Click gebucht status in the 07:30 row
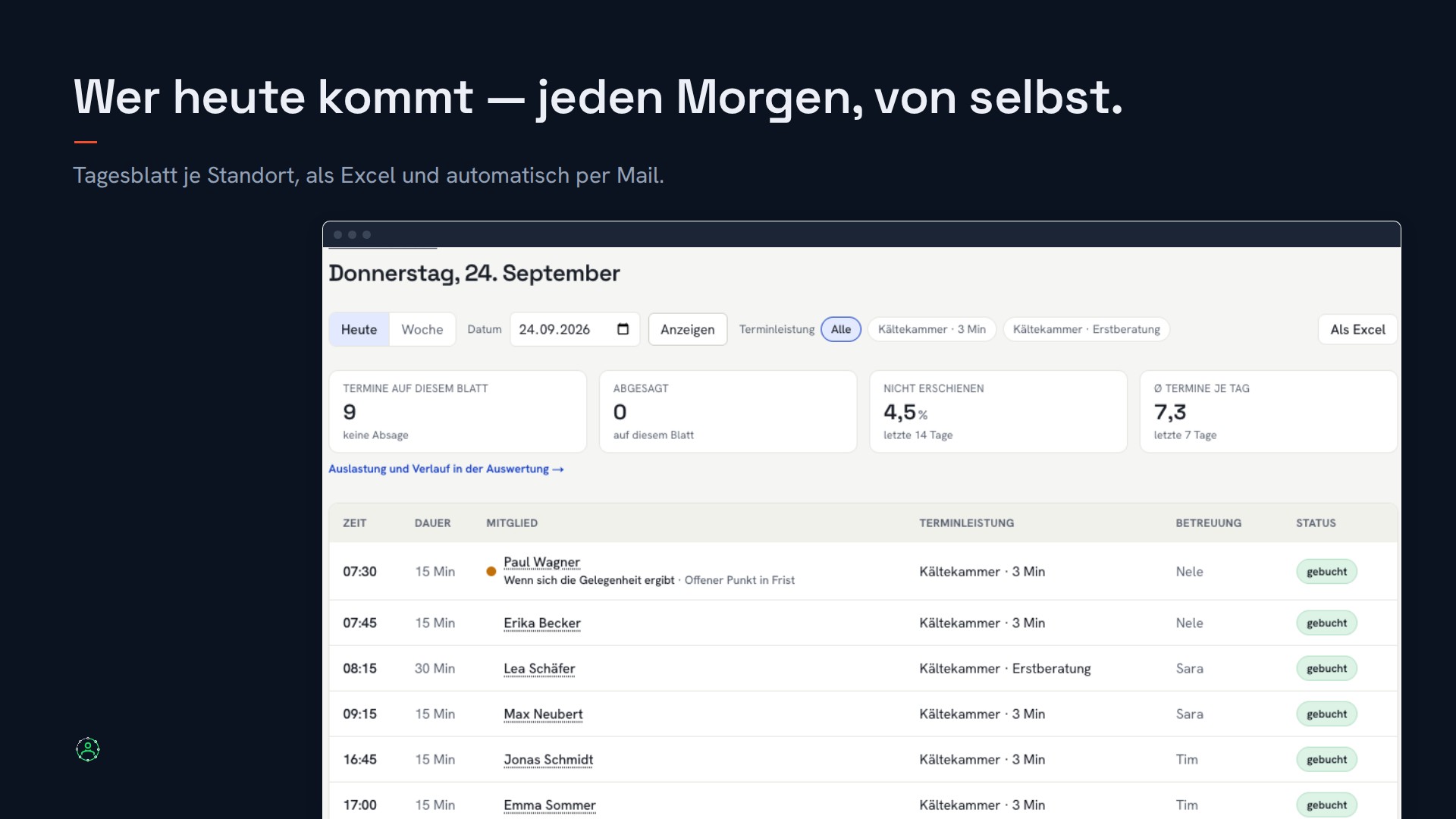This screenshot has width=1456, height=819. [x=1326, y=572]
